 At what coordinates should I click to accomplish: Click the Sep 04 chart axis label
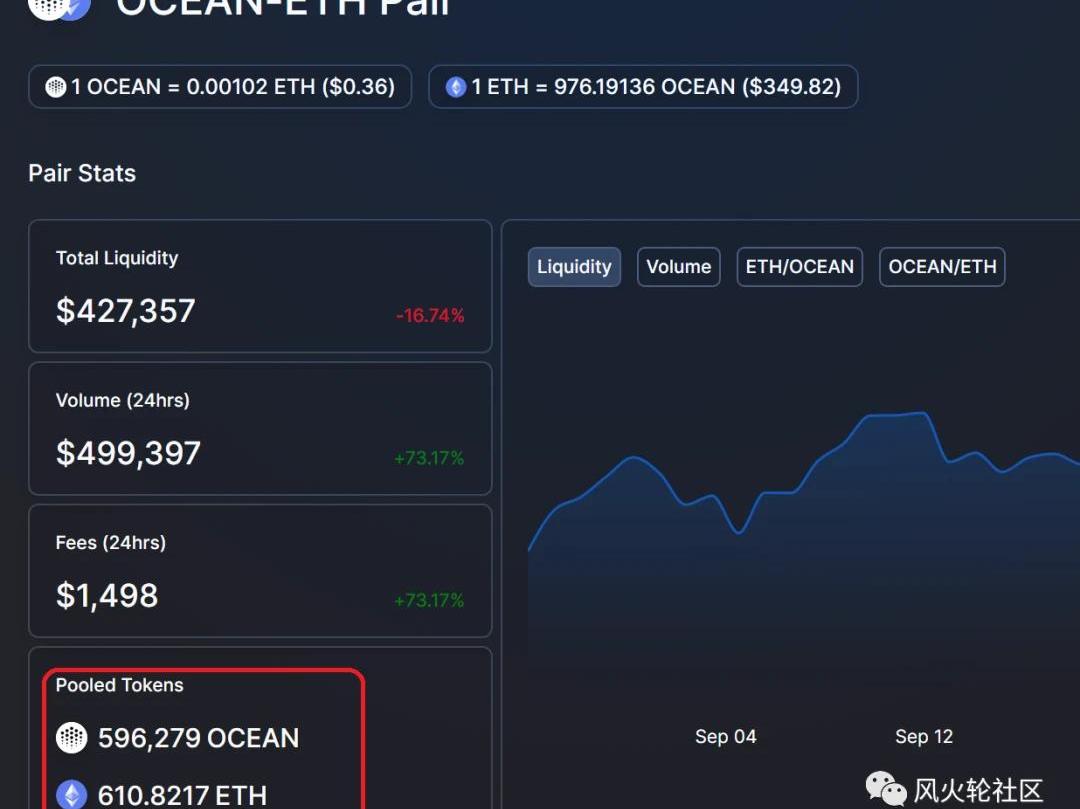pos(725,737)
